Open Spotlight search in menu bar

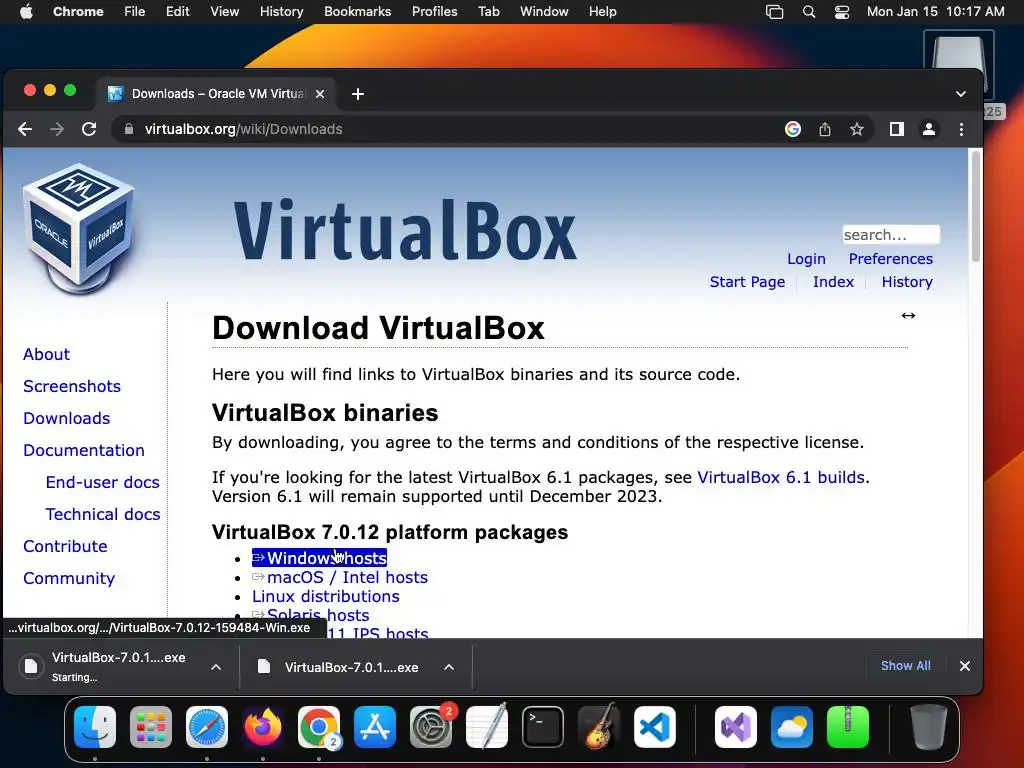pyautogui.click(x=808, y=12)
